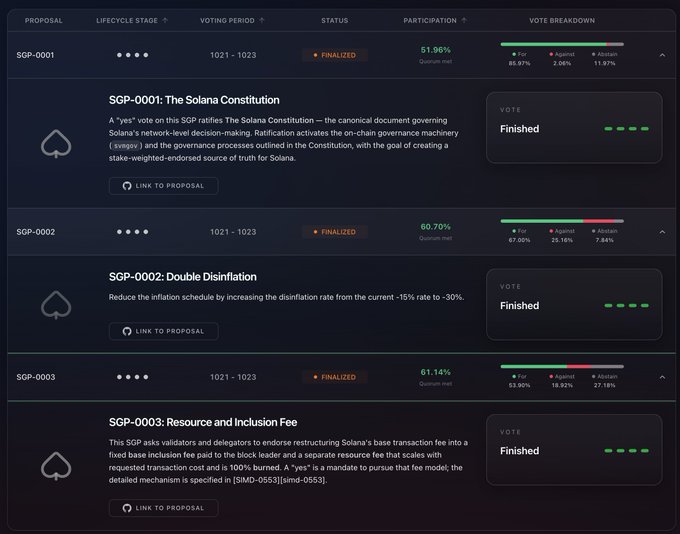This screenshot has width=680, height=534.
Task: Sort by Participation arrow icon
Action: (x=464, y=20)
